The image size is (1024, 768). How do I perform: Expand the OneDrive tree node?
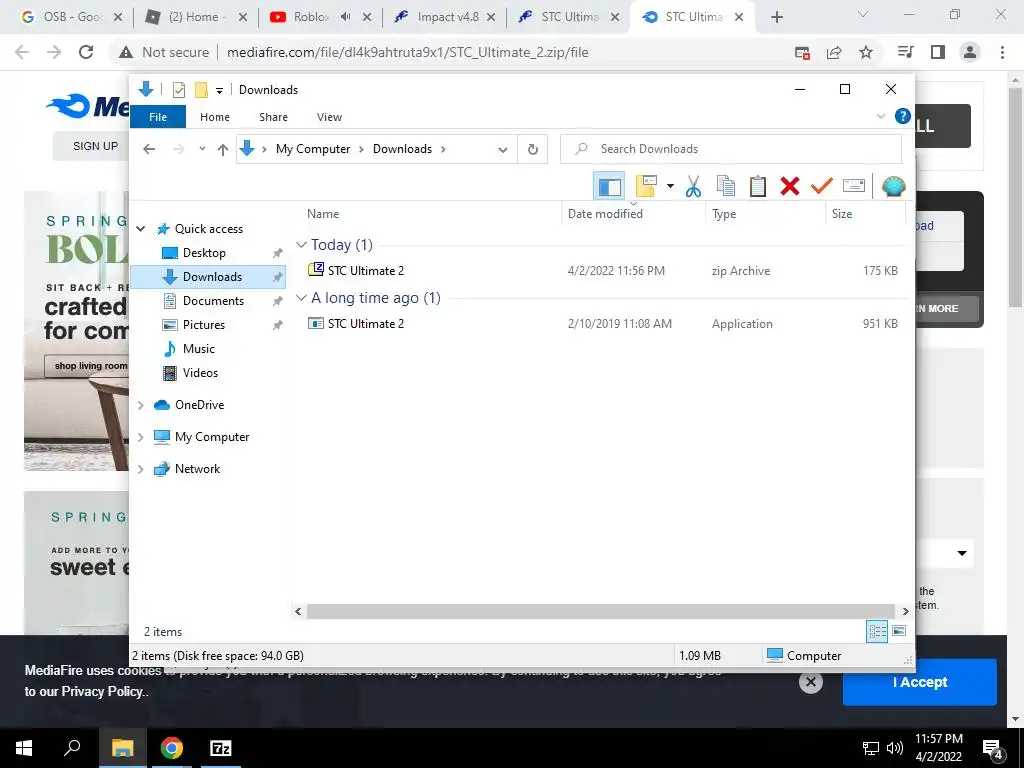[x=140, y=405]
